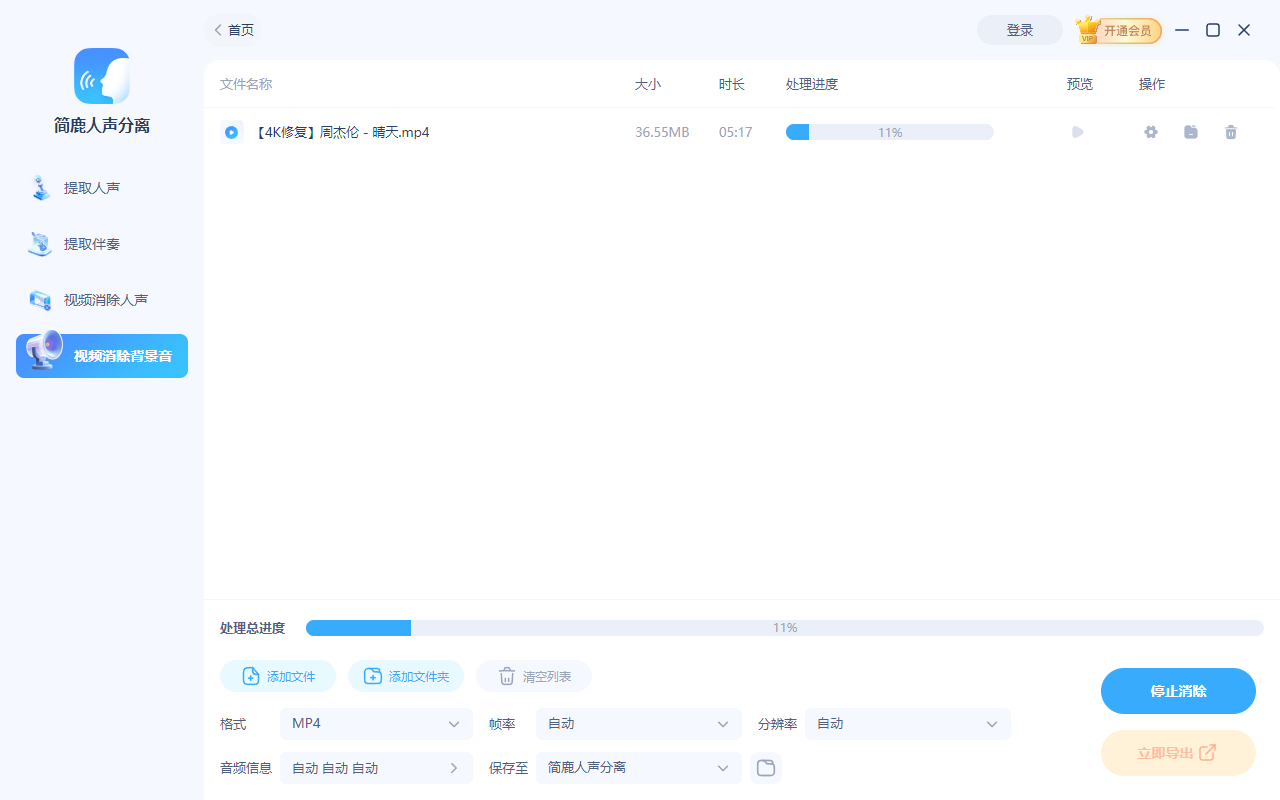
Task: Click the 停止消除 stop button
Action: pos(1178,690)
